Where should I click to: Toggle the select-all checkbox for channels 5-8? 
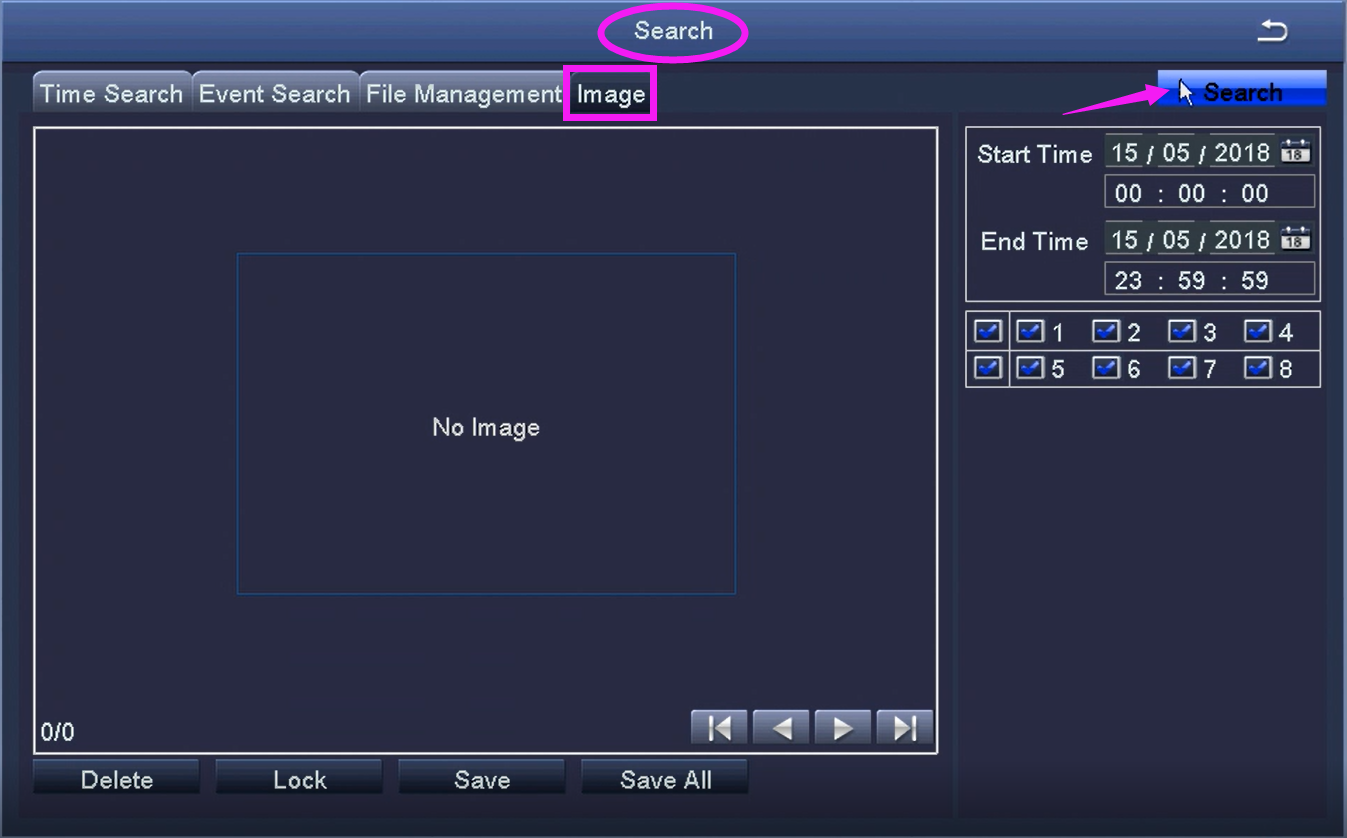[988, 368]
